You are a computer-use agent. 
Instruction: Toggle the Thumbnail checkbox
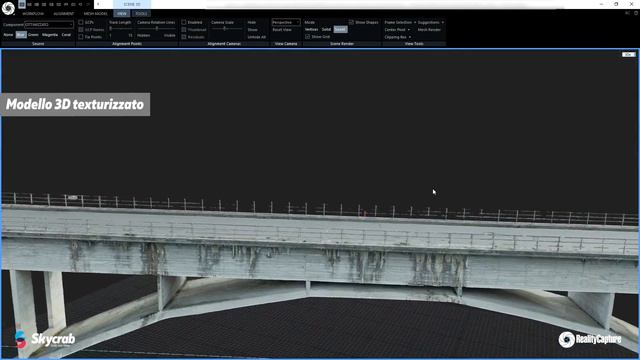(184, 29)
